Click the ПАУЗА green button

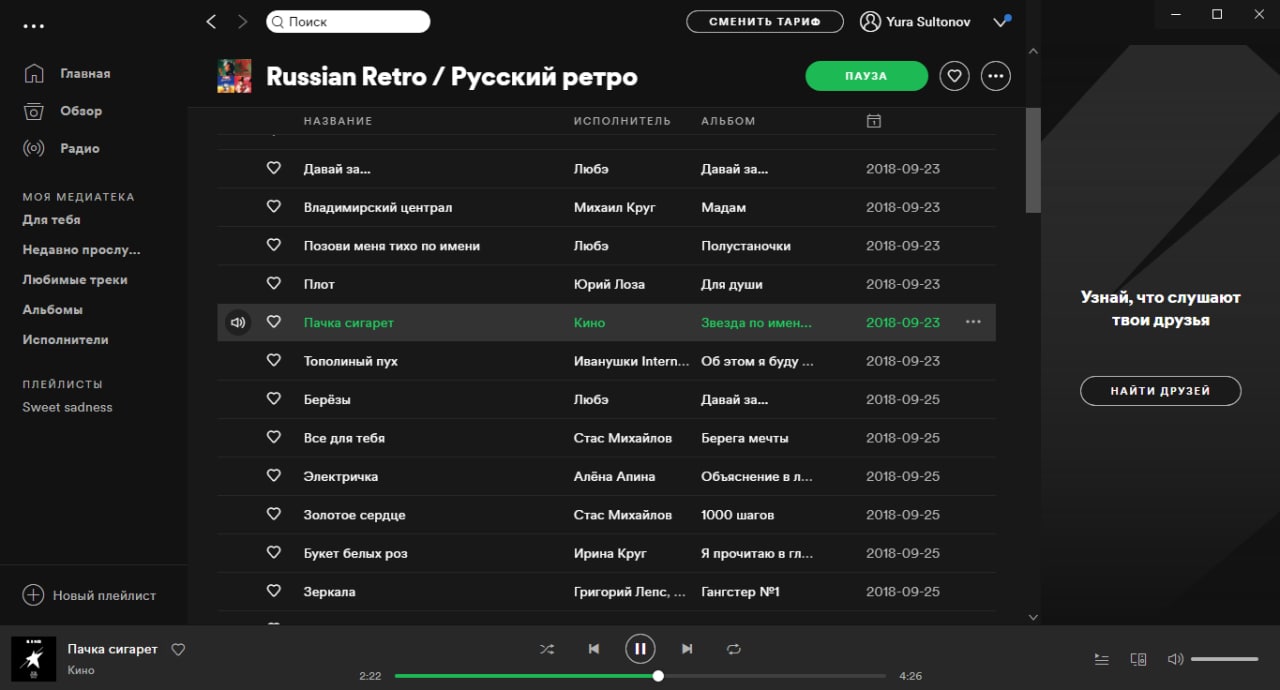tap(866, 76)
